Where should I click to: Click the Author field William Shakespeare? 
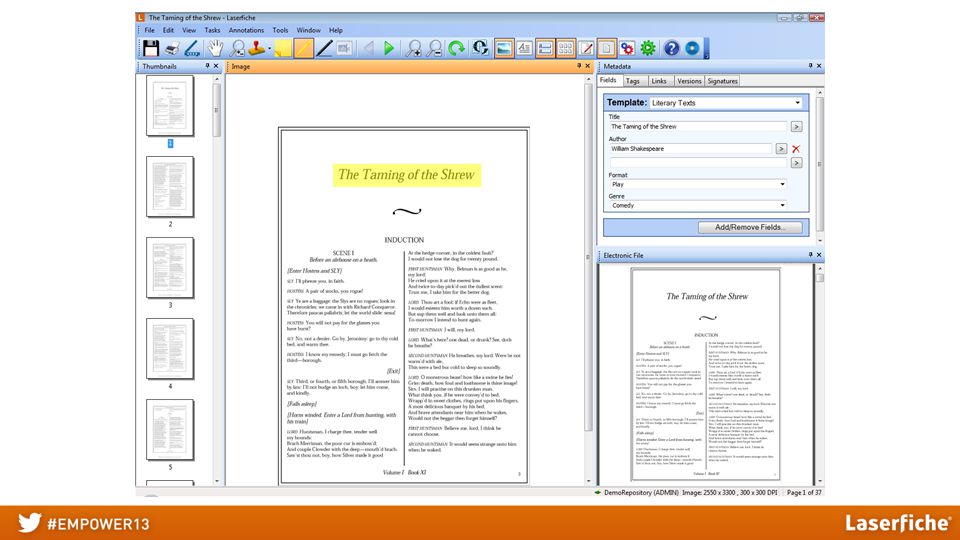[x=690, y=149]
